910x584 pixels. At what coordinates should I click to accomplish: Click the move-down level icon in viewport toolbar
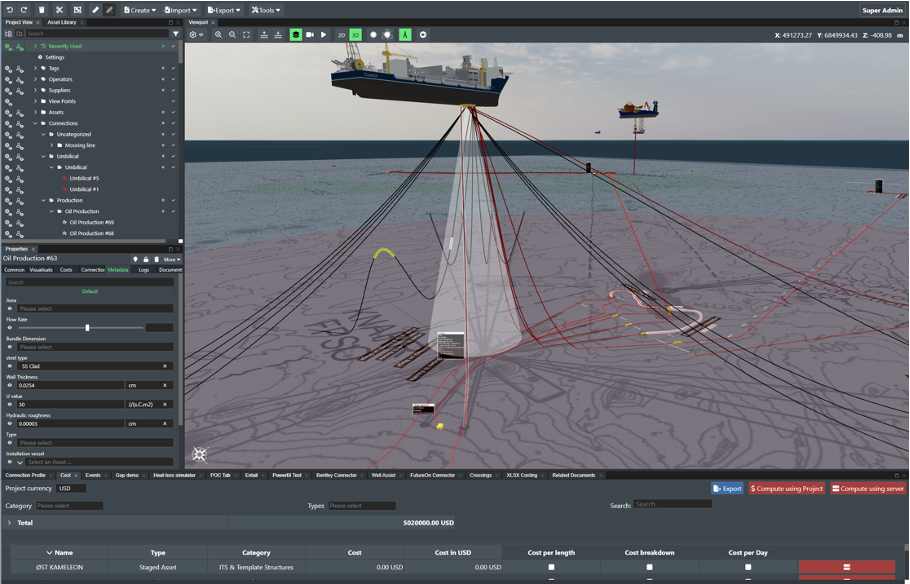(278, 35)
